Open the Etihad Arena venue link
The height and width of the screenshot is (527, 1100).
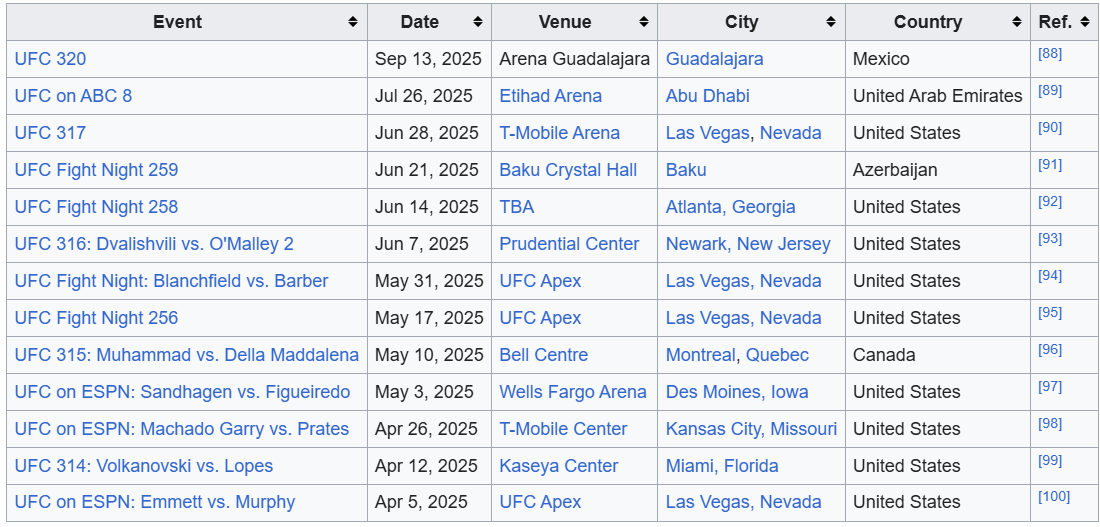pos(551,96)
